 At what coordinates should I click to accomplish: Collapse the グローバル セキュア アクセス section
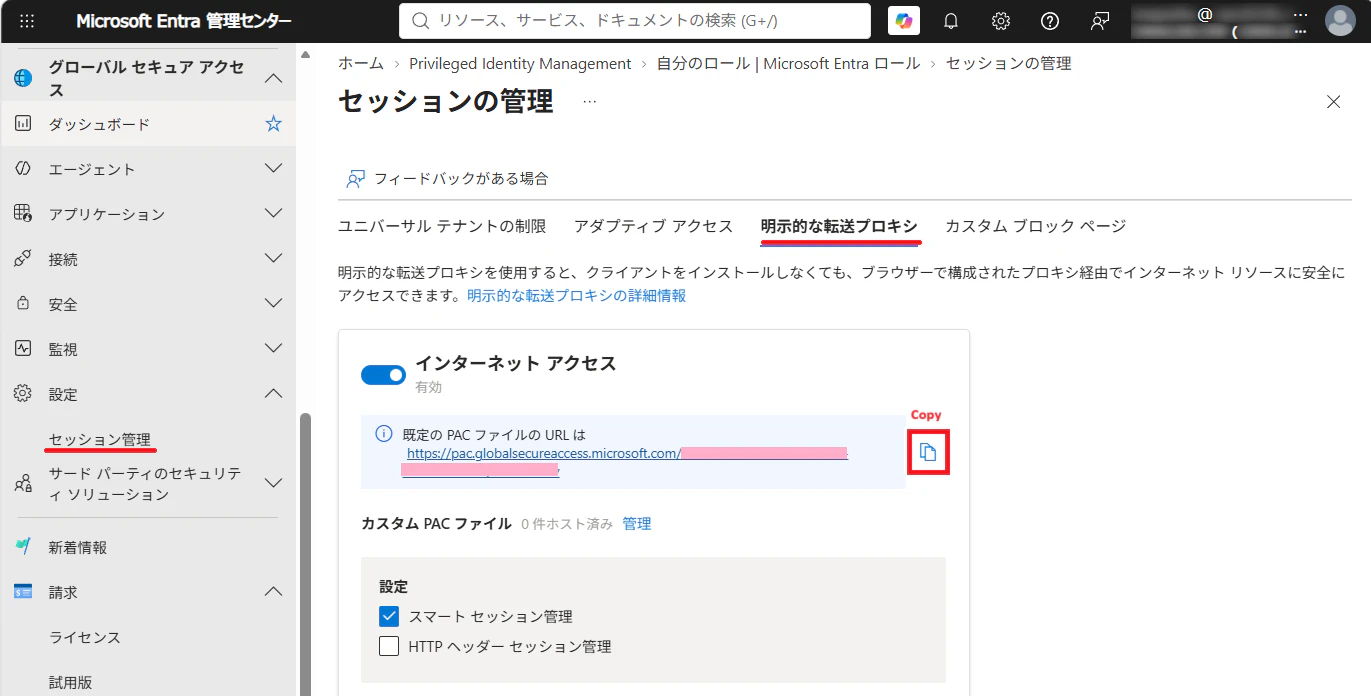pyautogui.click(x=273, y=78)
